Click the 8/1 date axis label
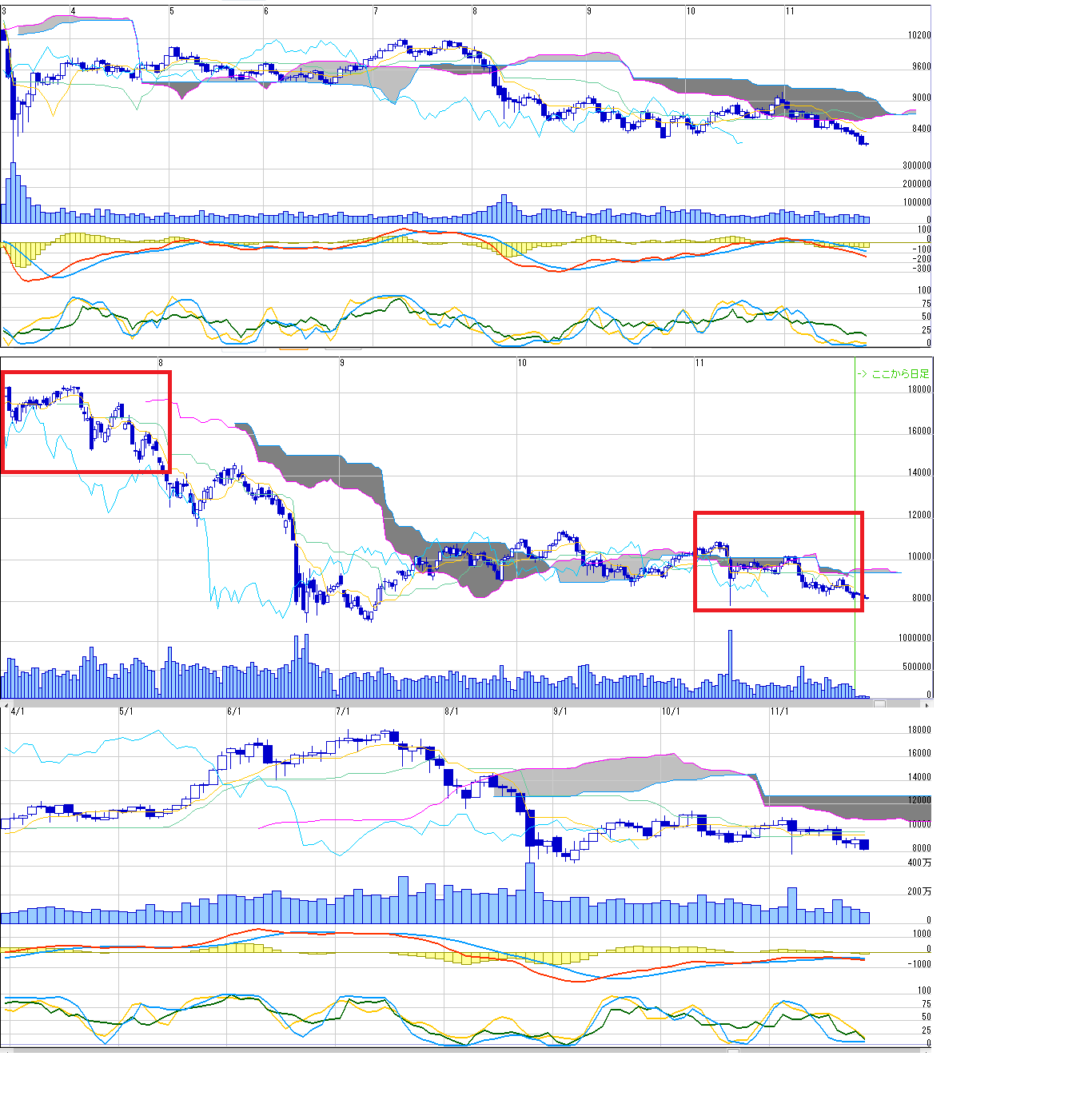 click(452, 711)
